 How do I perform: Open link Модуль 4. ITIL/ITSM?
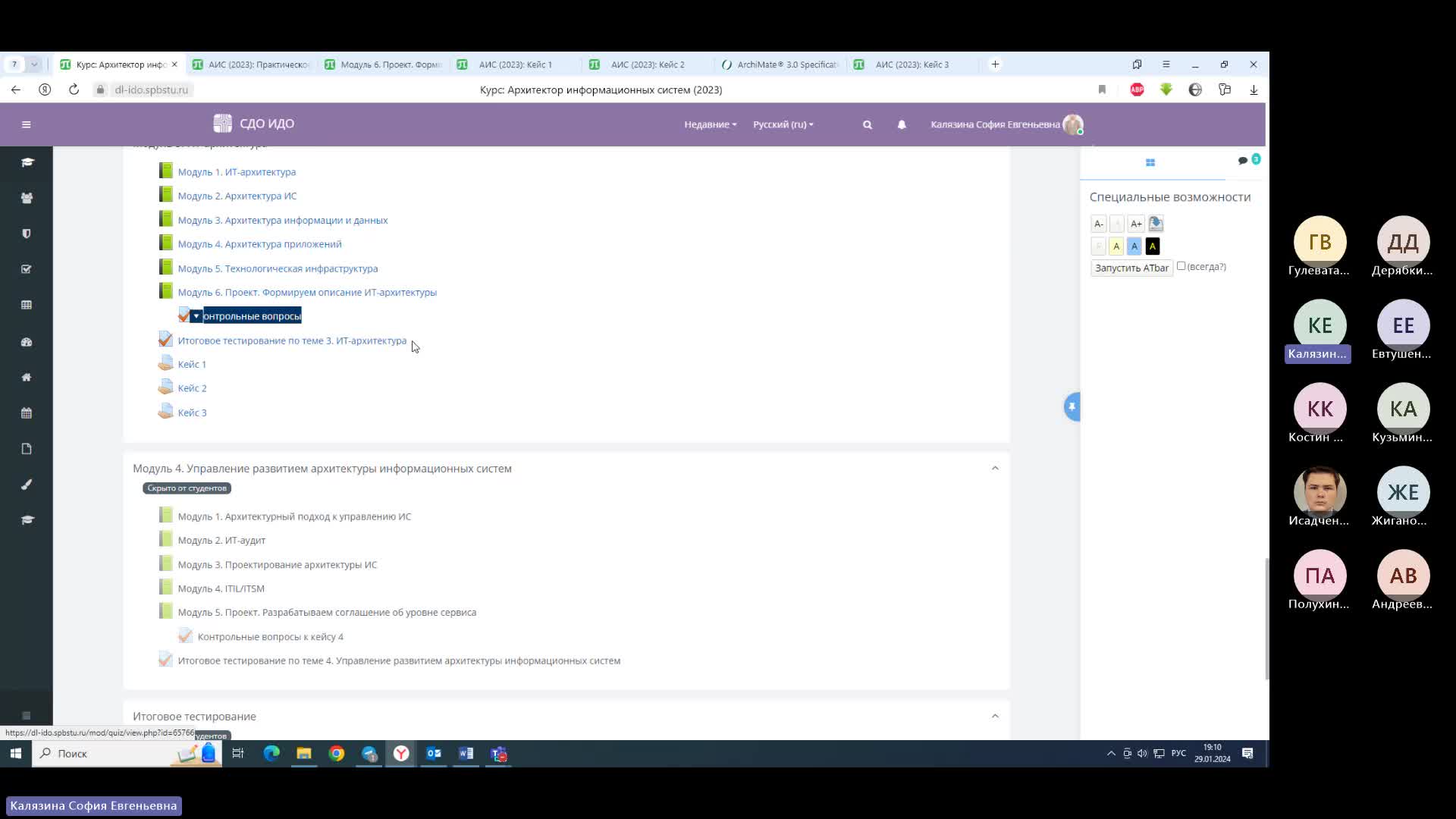pyautogui.click(x=221, y=588)
